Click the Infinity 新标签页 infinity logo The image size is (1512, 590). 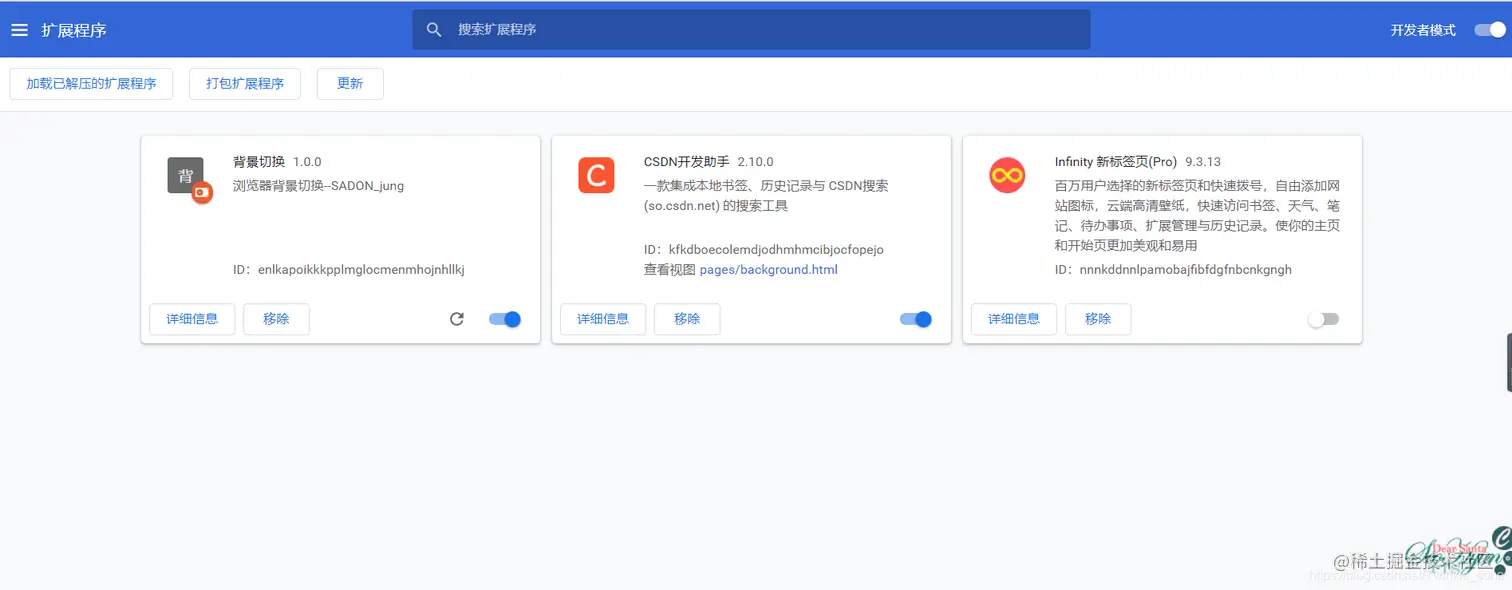[x=1007, y=175]
